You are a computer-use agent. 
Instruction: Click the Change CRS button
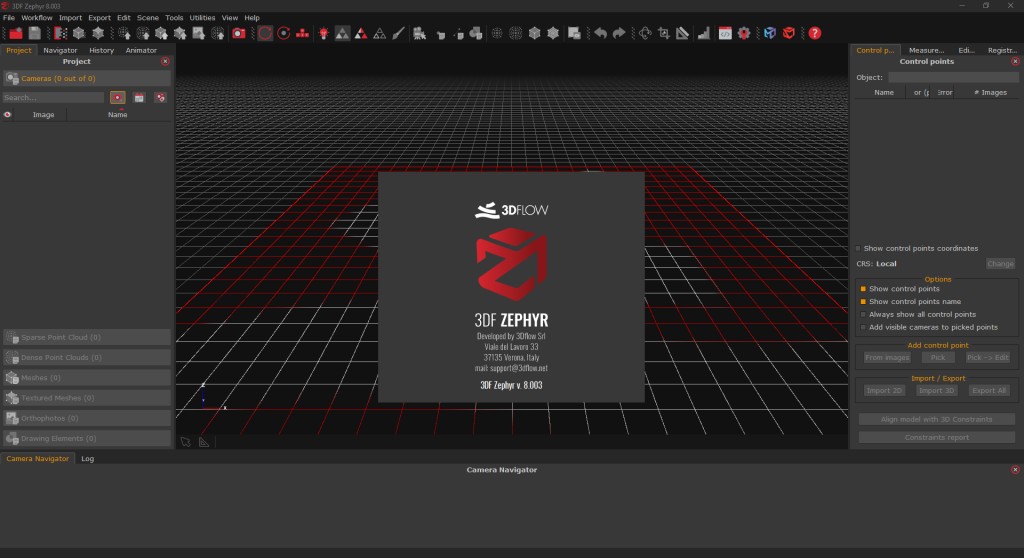click(1000, 264)
